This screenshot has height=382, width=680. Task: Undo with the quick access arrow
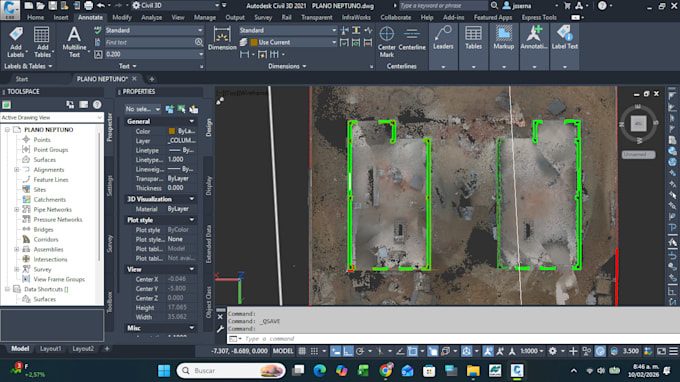[x=101, y=6]
